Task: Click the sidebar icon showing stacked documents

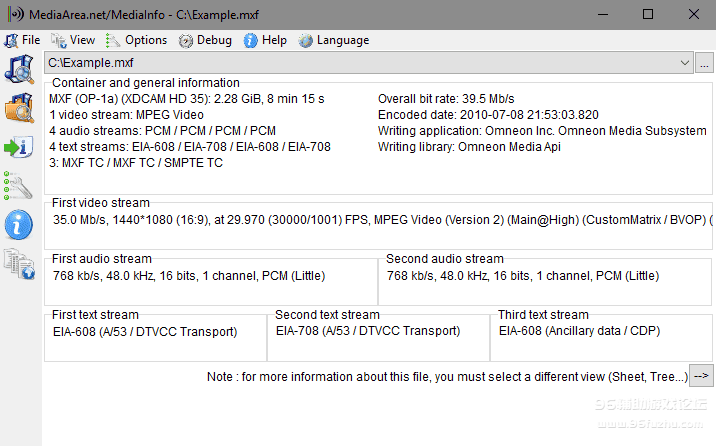Action: tap(19, 263)
